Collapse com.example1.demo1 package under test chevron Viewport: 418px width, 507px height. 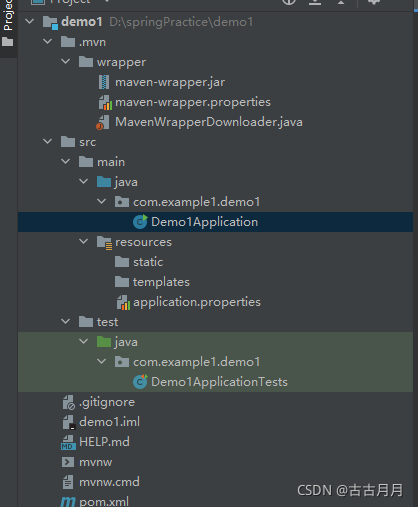point(102,362)
